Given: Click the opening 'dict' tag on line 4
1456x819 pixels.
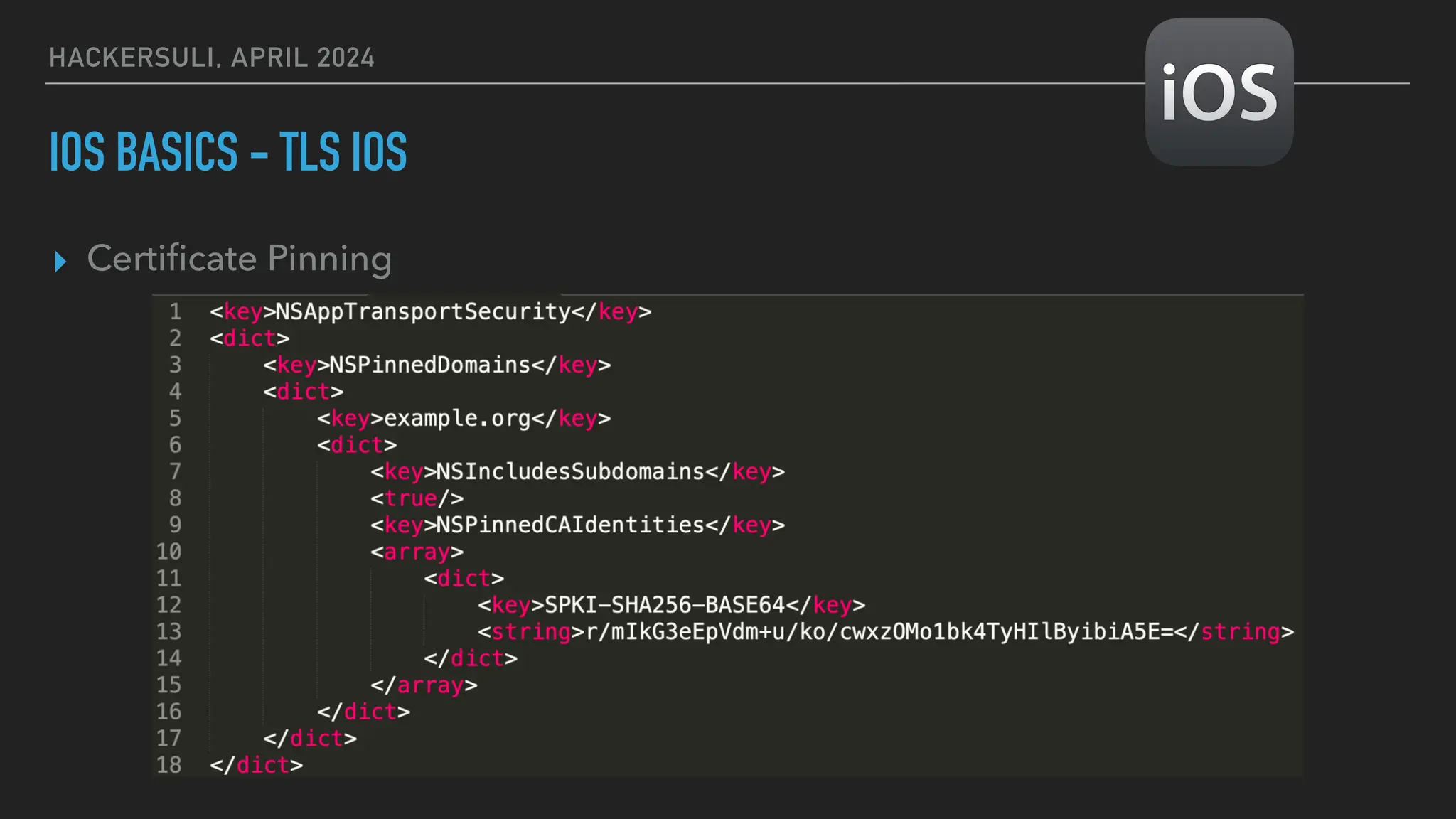Looking at the screenshot, I should pos(304,392).
